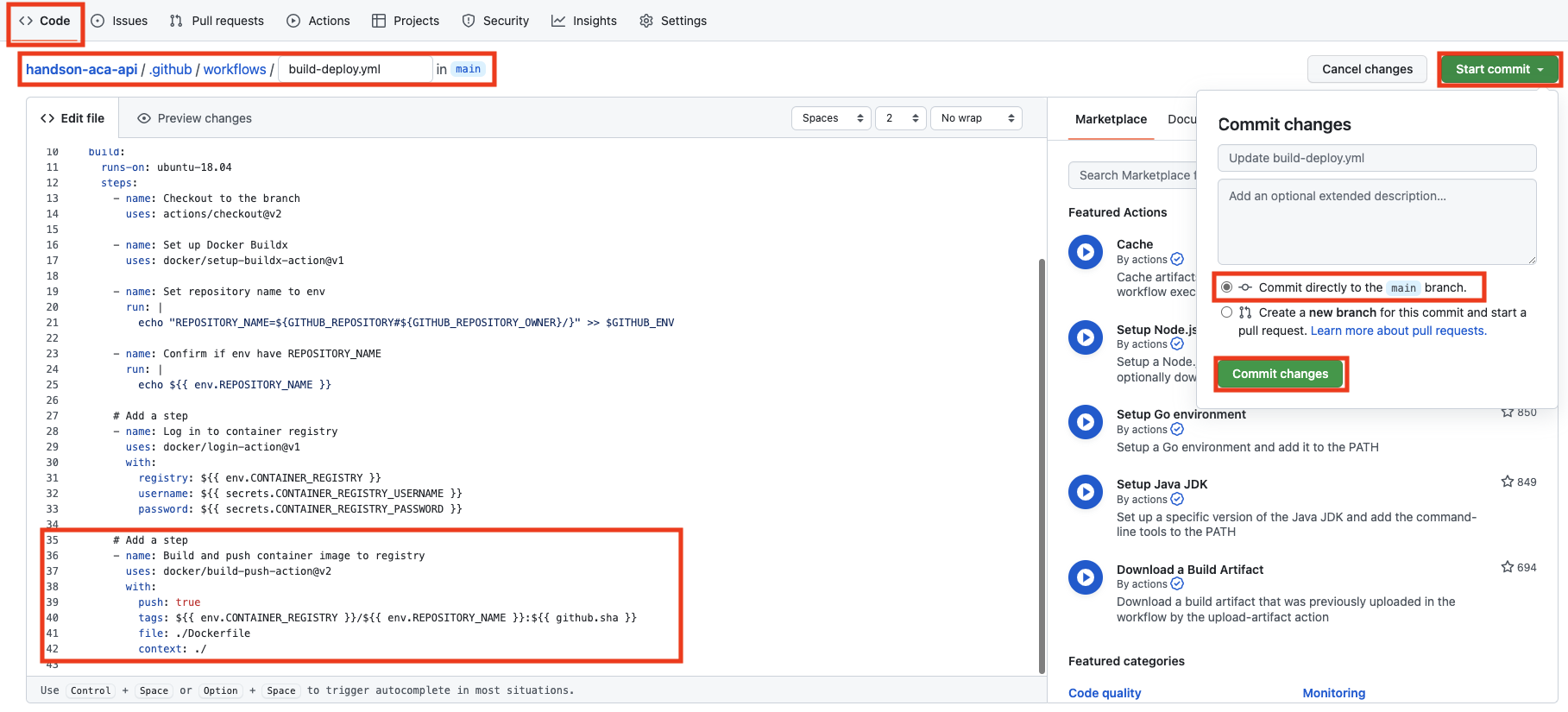Click the Setup Node.js action icon
The image size is (1568, 712).
[1086, 337]
